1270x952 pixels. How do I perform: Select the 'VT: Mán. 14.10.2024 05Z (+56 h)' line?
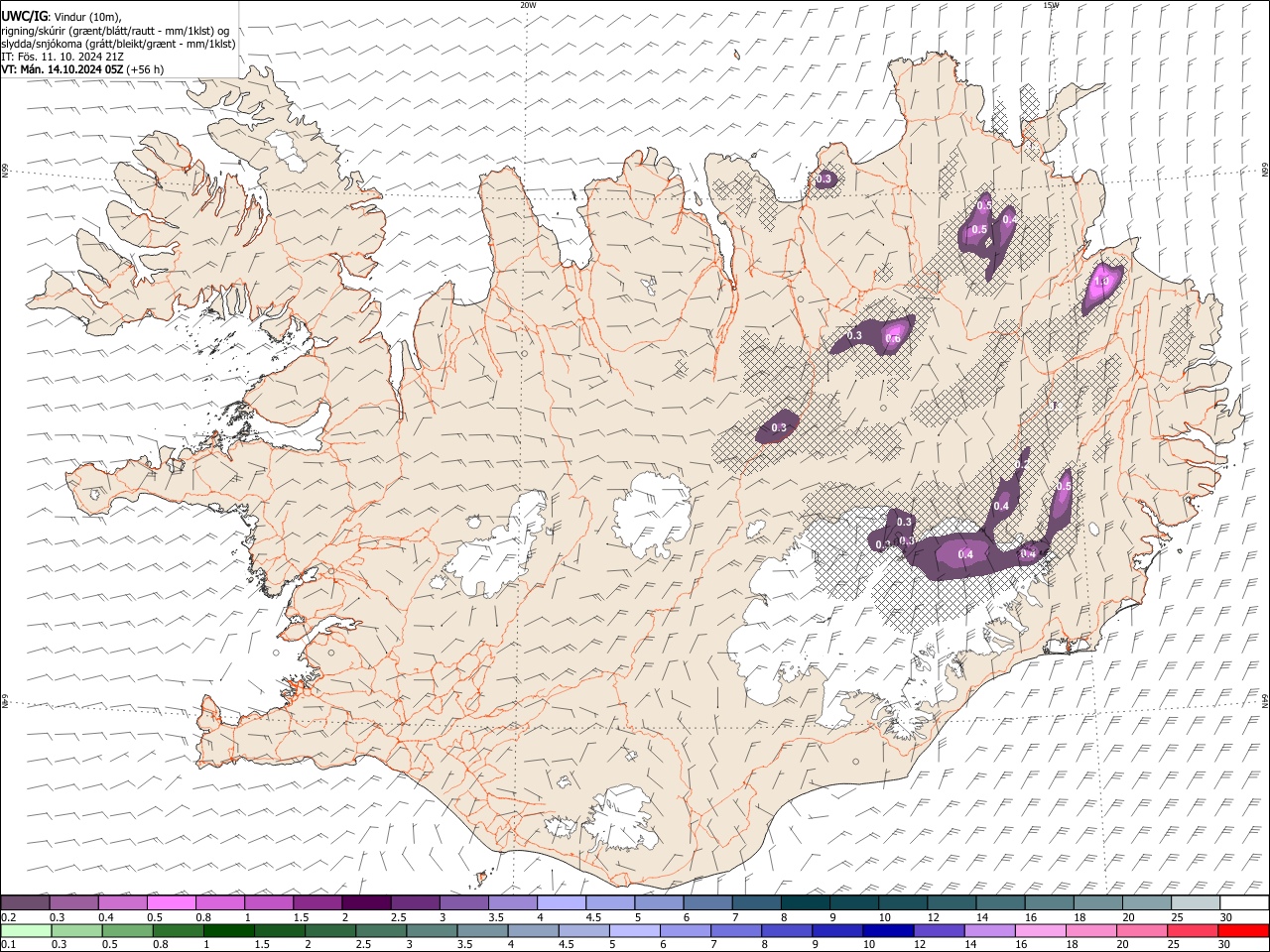(83, 69)
